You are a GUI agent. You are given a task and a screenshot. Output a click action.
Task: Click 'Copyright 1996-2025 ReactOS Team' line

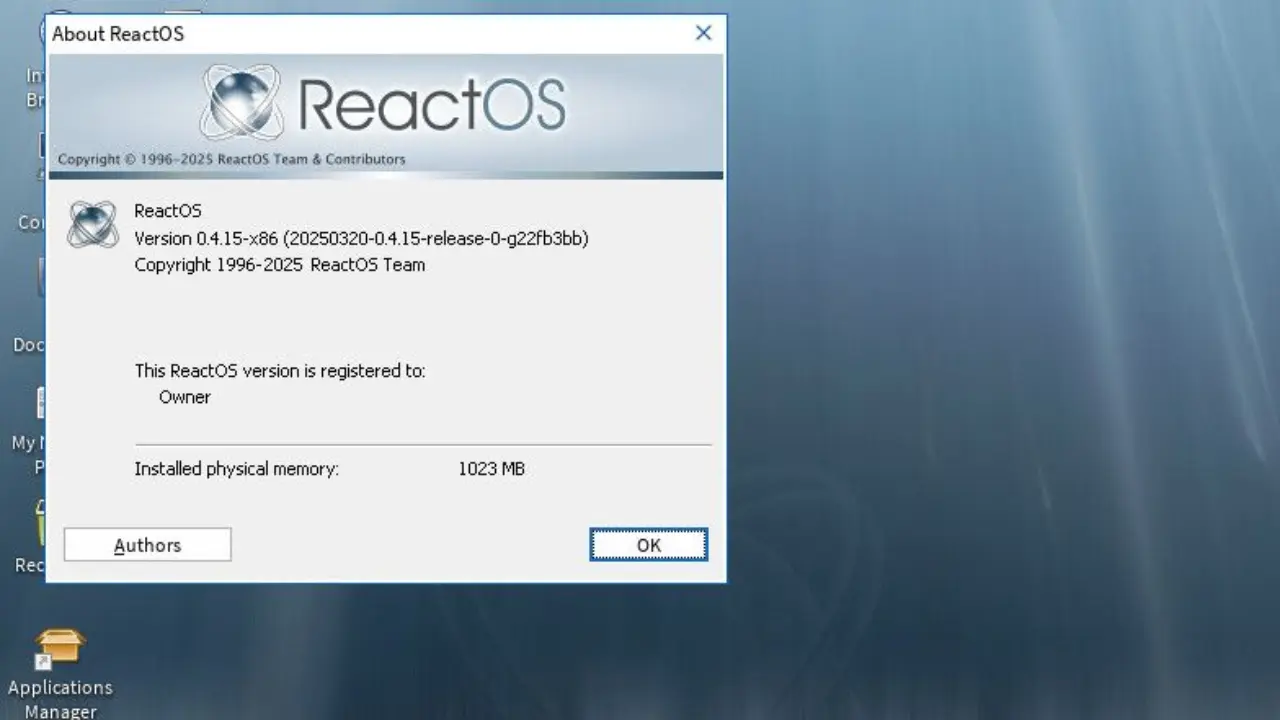click(280, 265)
